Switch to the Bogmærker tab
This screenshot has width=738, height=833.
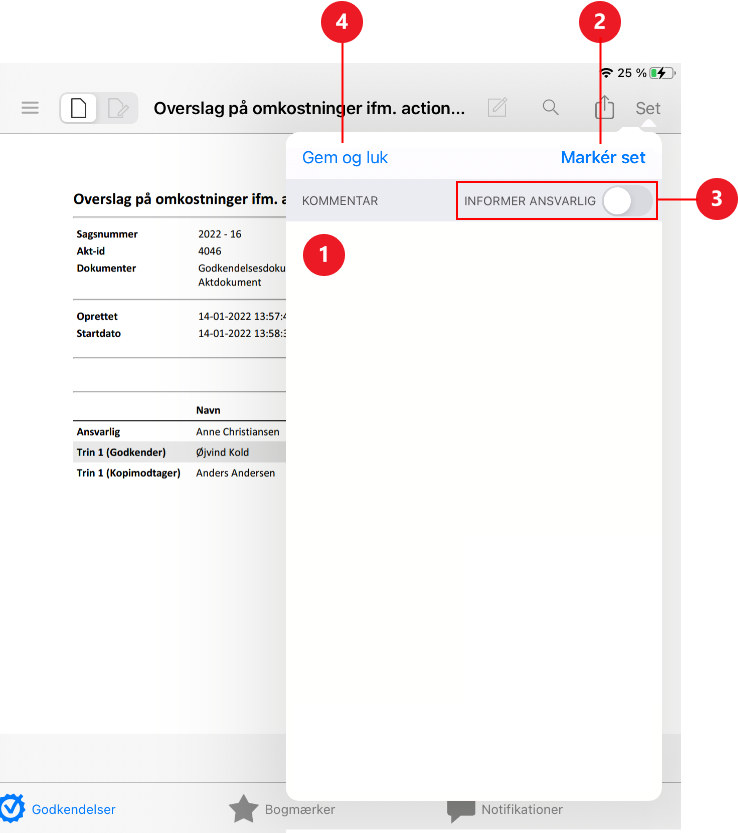[x=281, y=809]
